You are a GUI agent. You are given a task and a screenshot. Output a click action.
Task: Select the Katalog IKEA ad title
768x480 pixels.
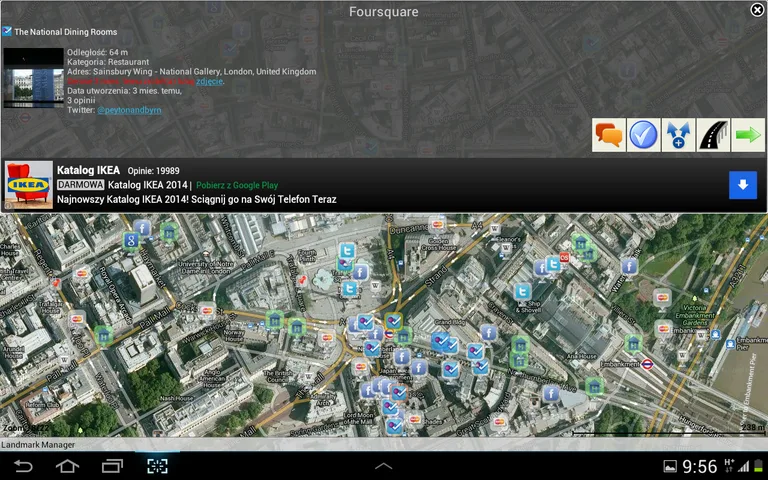(x=88, y=170)
